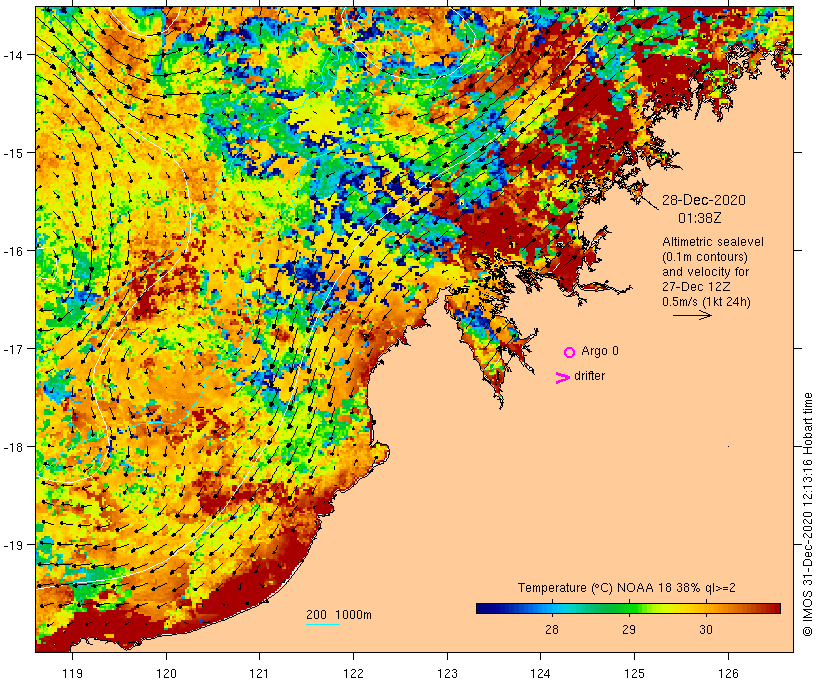Click the '200 1000m' depth contour label
820x680 pixels.
pos(339,615)
